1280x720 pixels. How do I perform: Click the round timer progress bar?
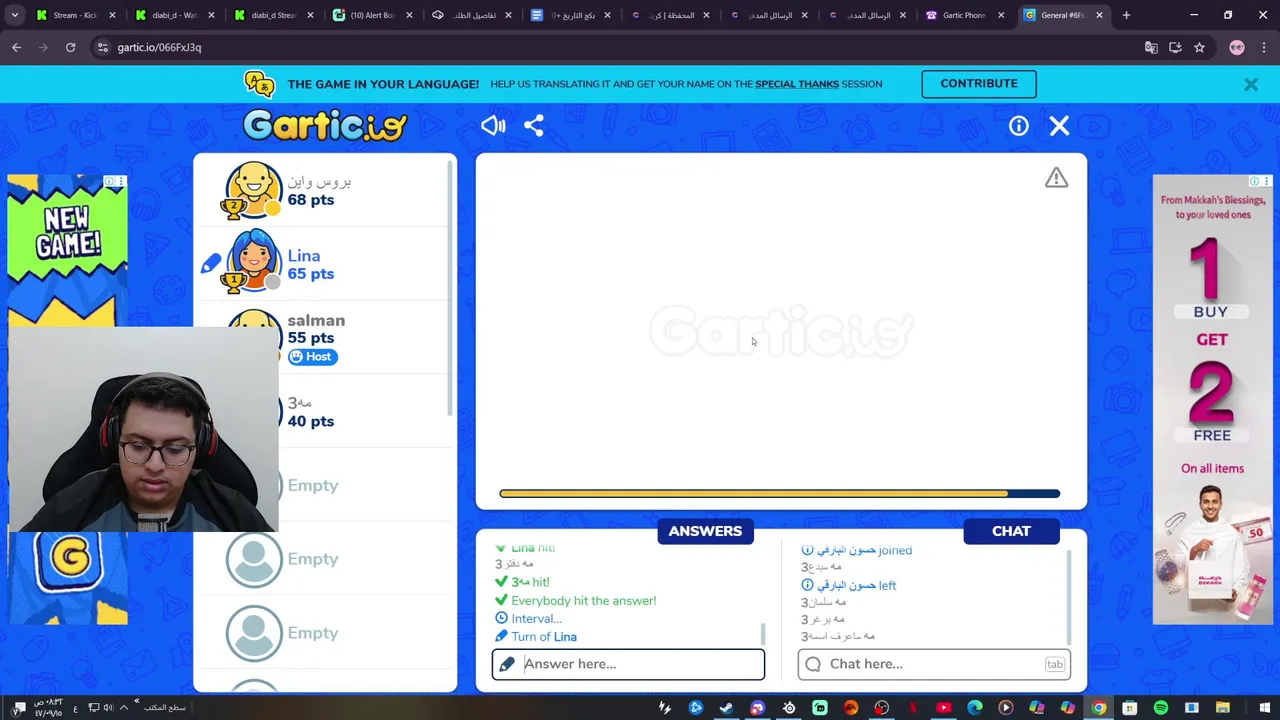pyautogui.click(x=779, y=494)
